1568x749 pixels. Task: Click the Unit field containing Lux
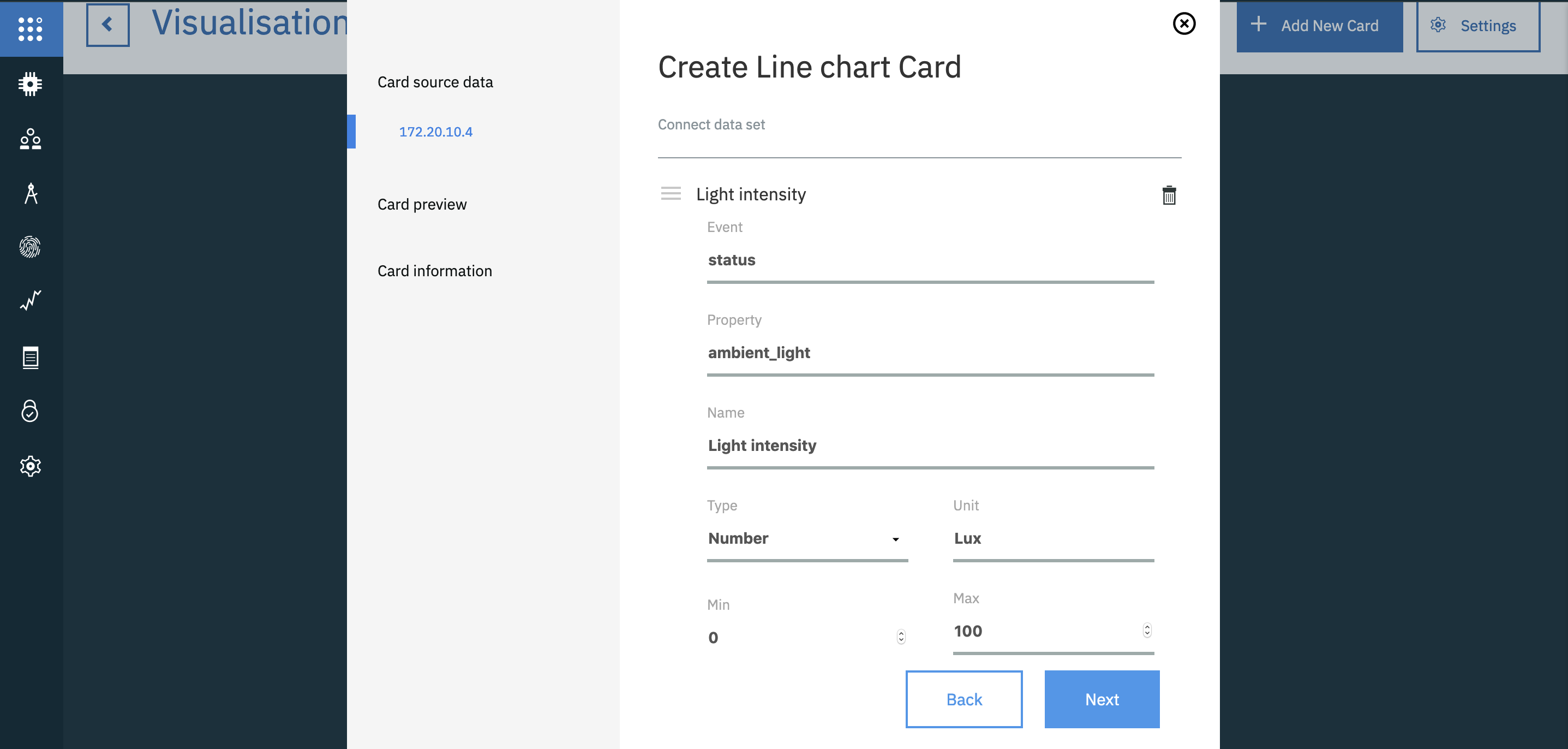click(x=1053, y=538)
